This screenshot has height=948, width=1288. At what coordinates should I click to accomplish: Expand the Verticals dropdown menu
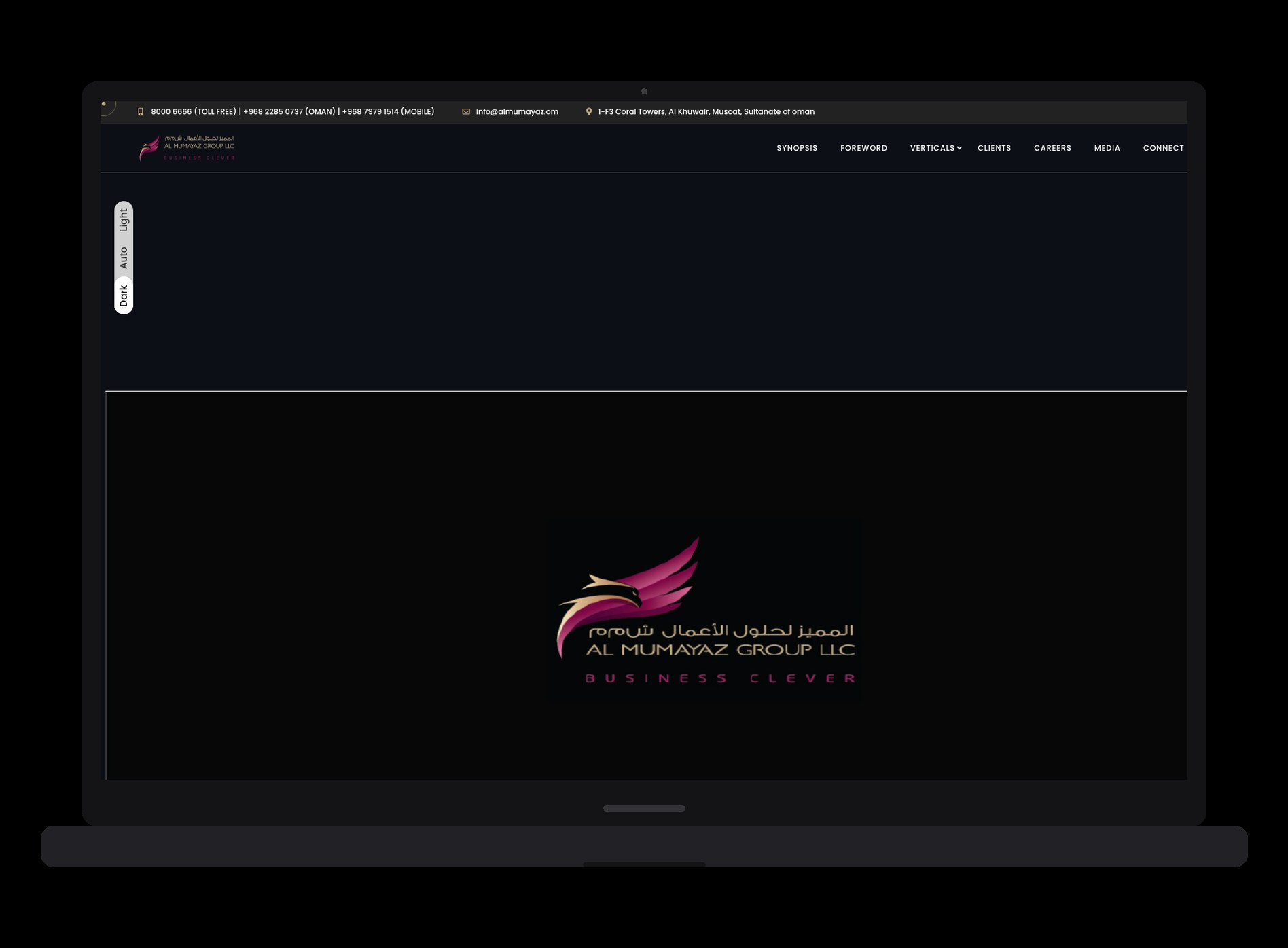point(935,148)
